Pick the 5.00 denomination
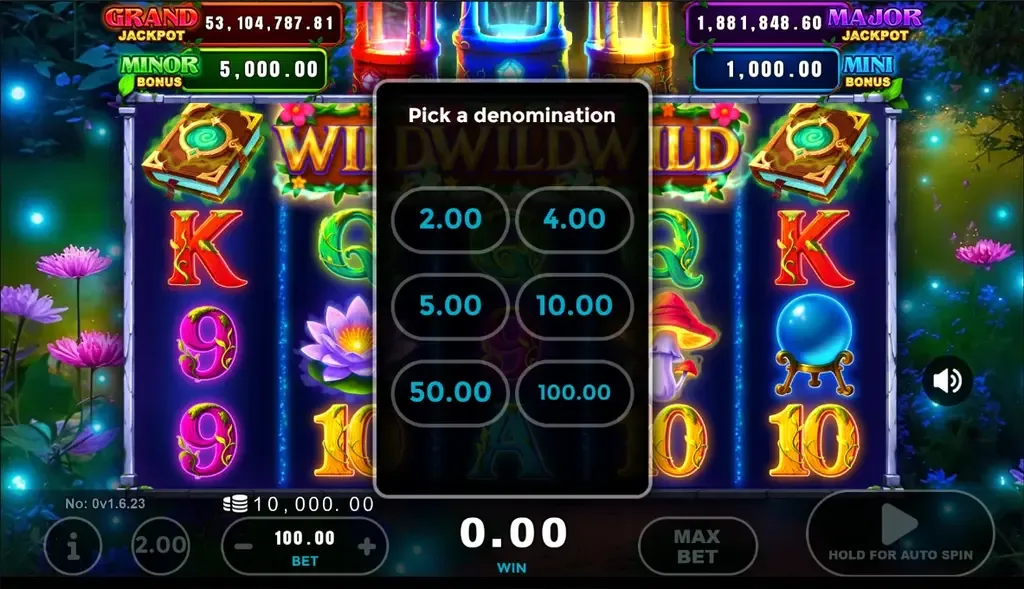 click(450, 306)
